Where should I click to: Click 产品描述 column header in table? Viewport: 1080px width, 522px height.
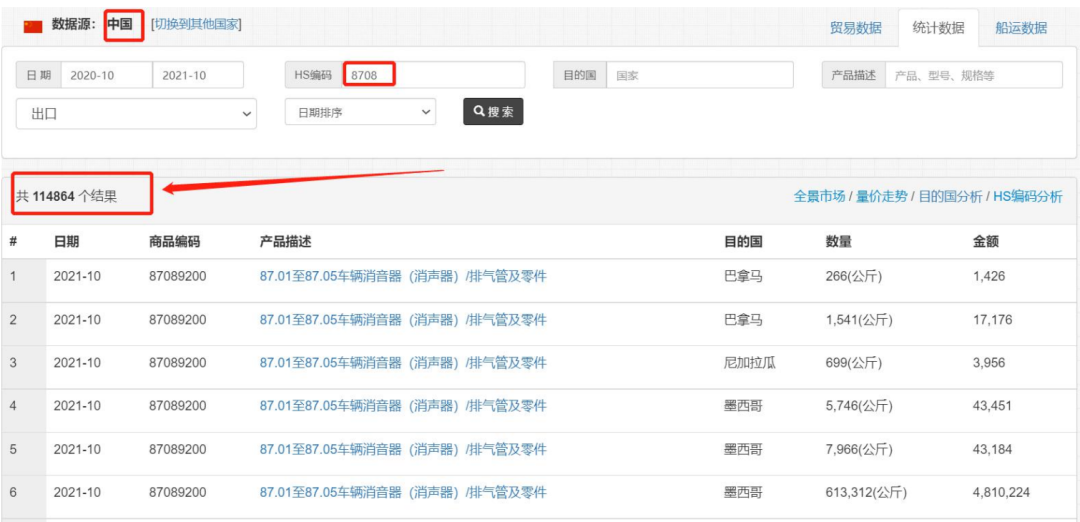285,242
